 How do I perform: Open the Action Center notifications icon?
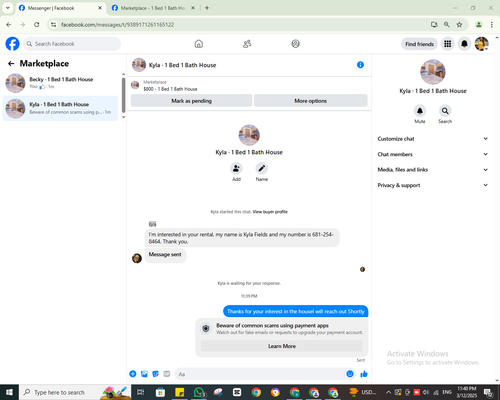pos(489,392)
